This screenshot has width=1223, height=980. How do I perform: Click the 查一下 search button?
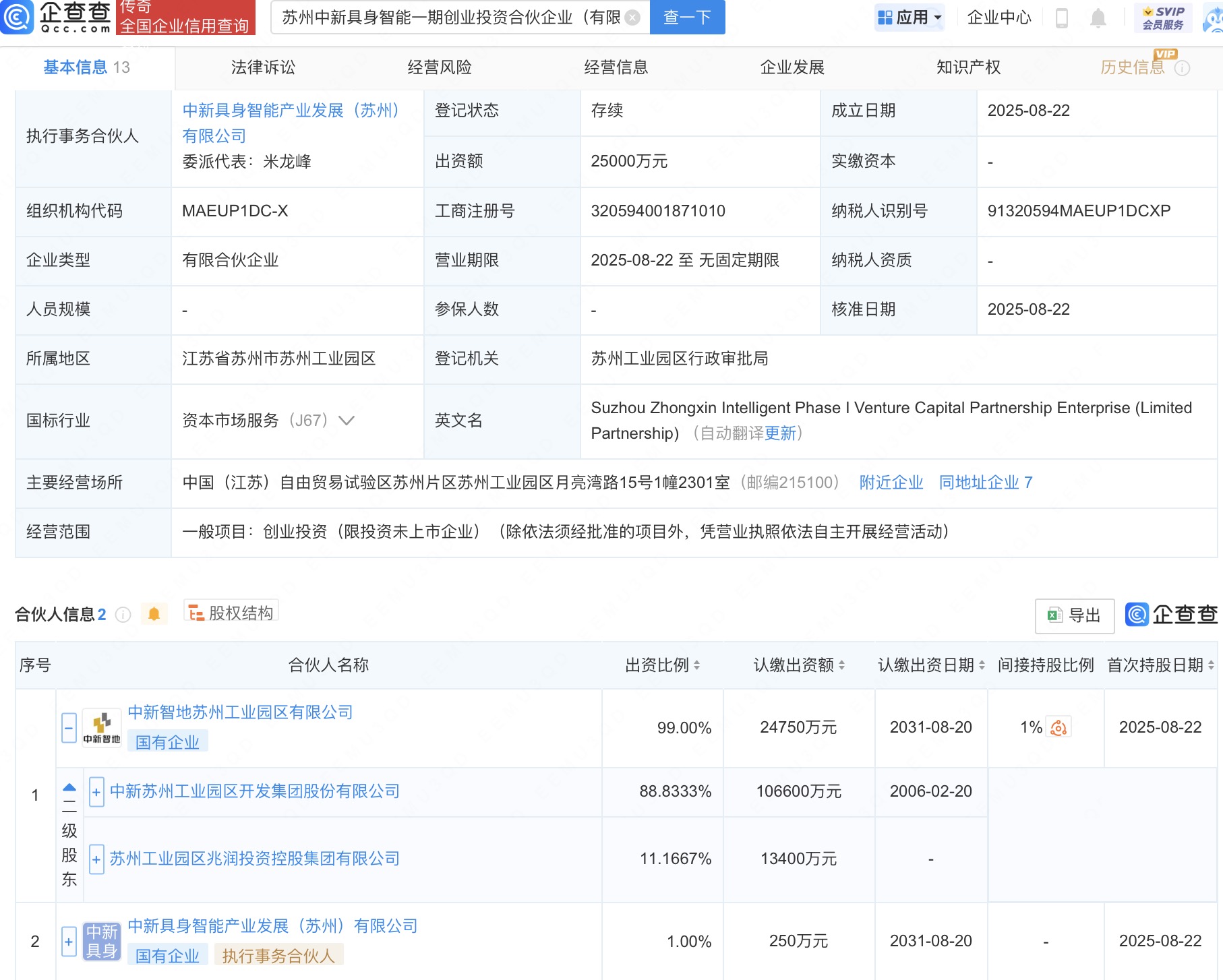click(x=688, y=18)
